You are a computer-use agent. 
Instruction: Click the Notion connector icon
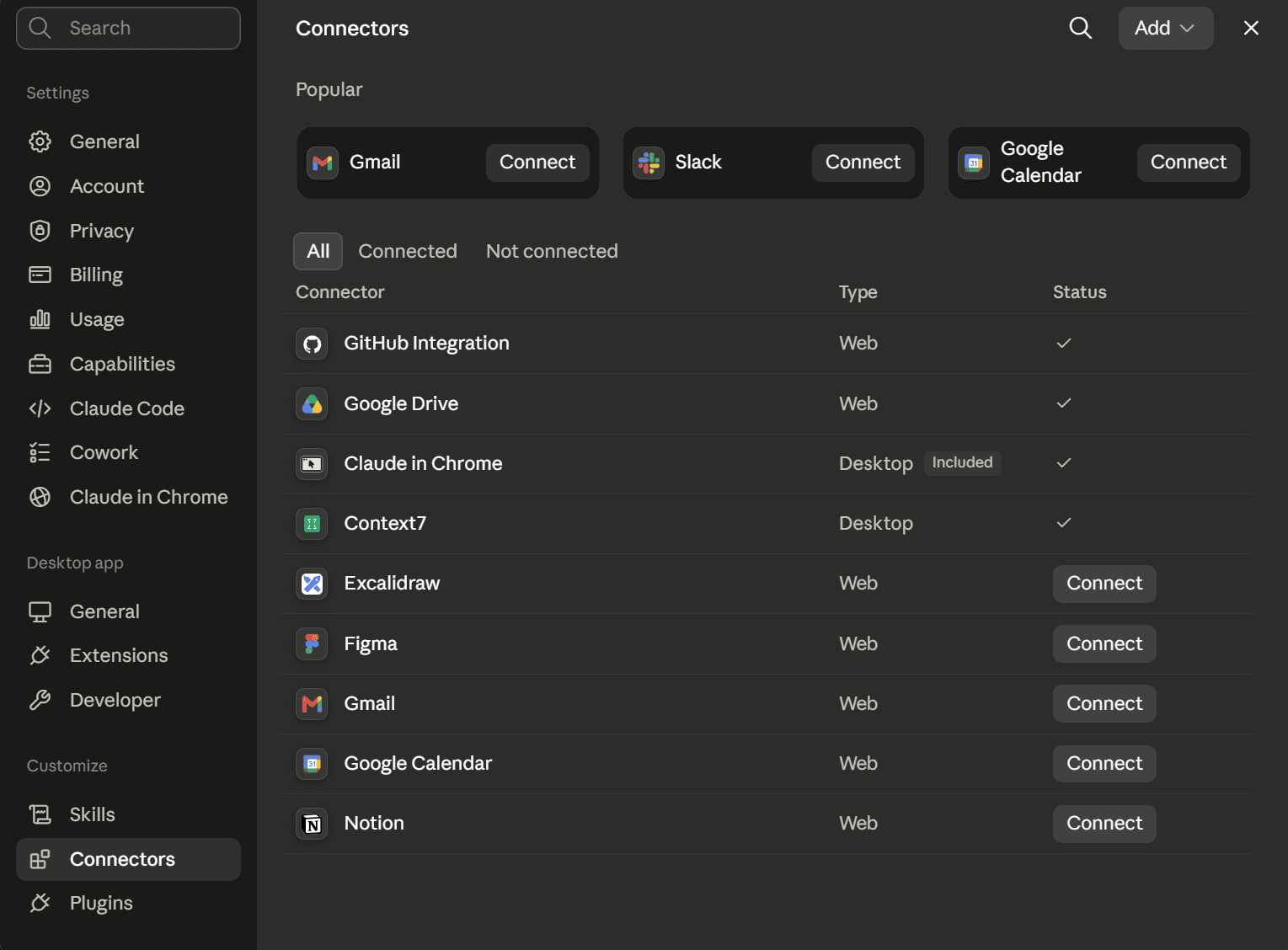pyautogui.click(x=312, y=824)
